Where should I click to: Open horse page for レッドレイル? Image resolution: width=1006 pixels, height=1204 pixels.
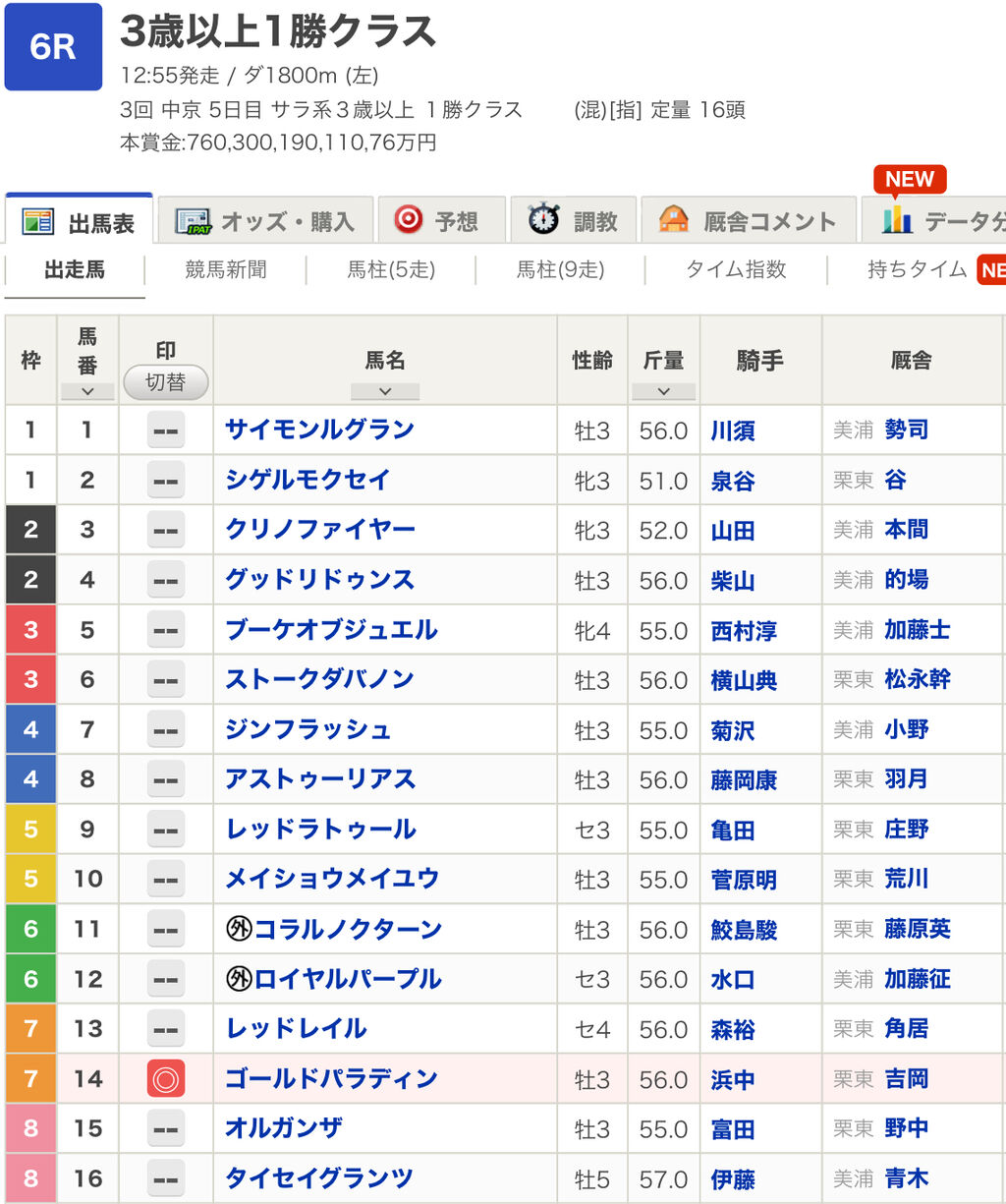point(296,1029)
